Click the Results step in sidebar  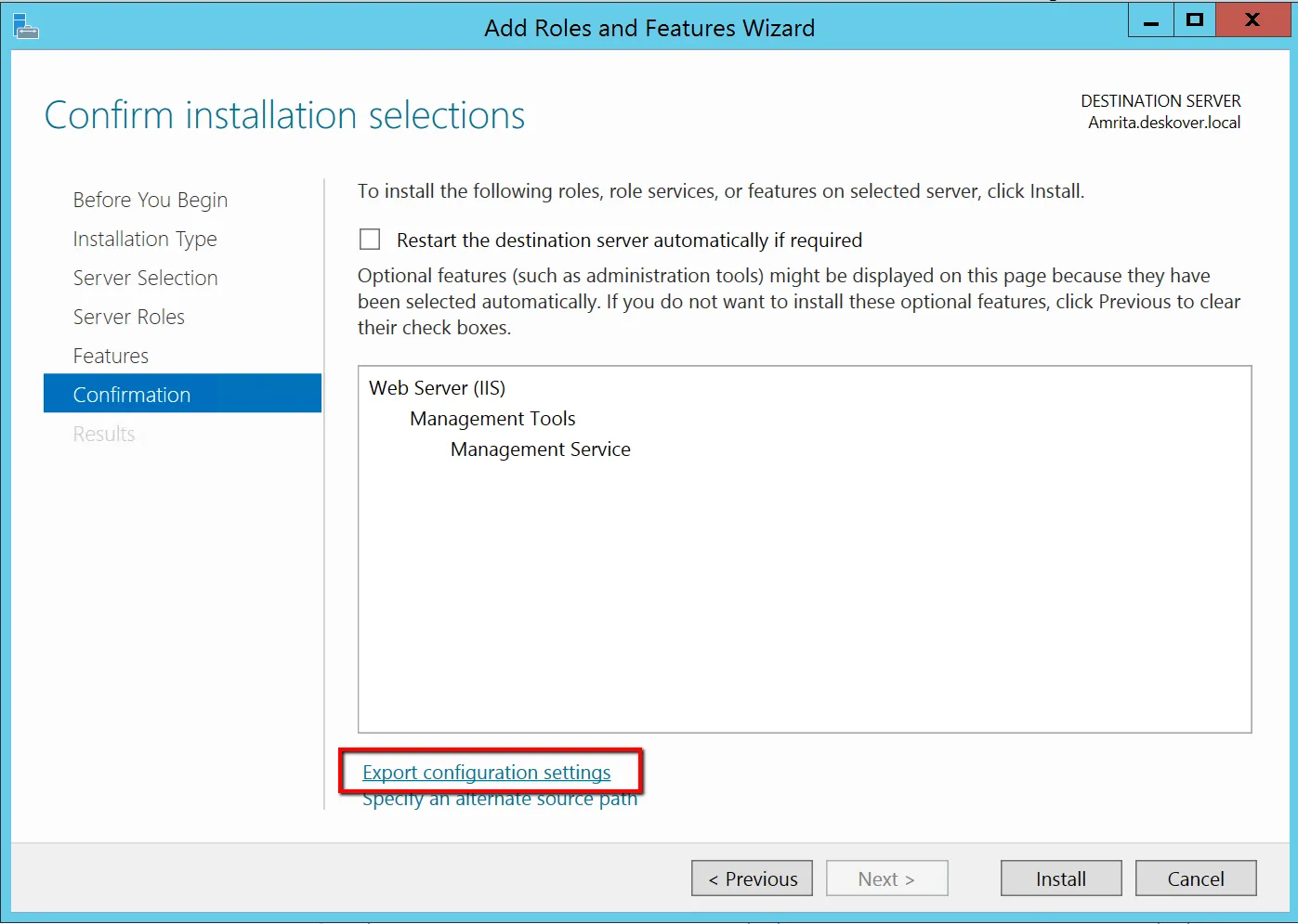click(x=104, y=434)
